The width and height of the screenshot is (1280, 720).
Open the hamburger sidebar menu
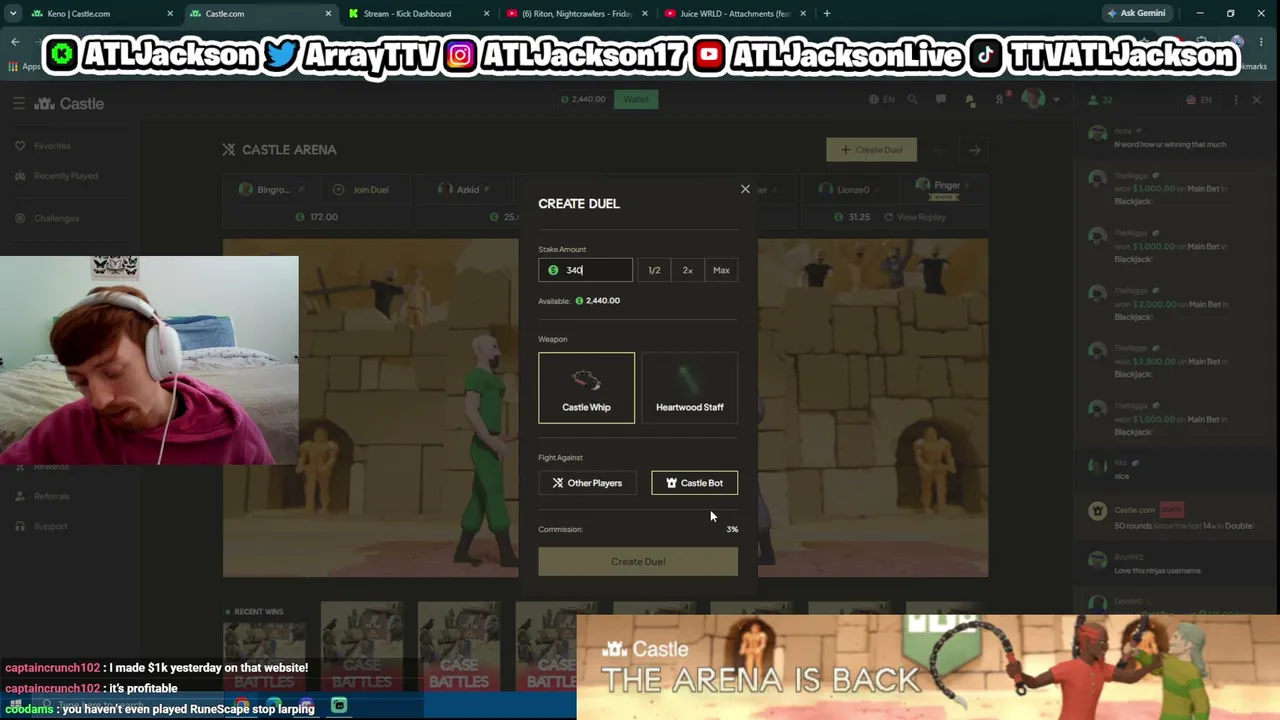[x=19, y=103]
